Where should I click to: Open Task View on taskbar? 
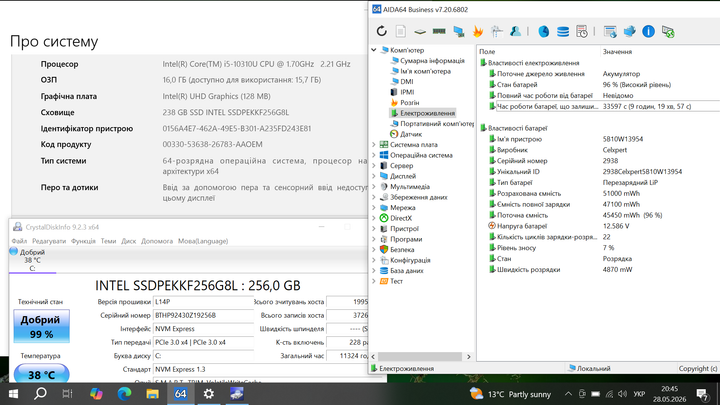[x=68, y=394]
